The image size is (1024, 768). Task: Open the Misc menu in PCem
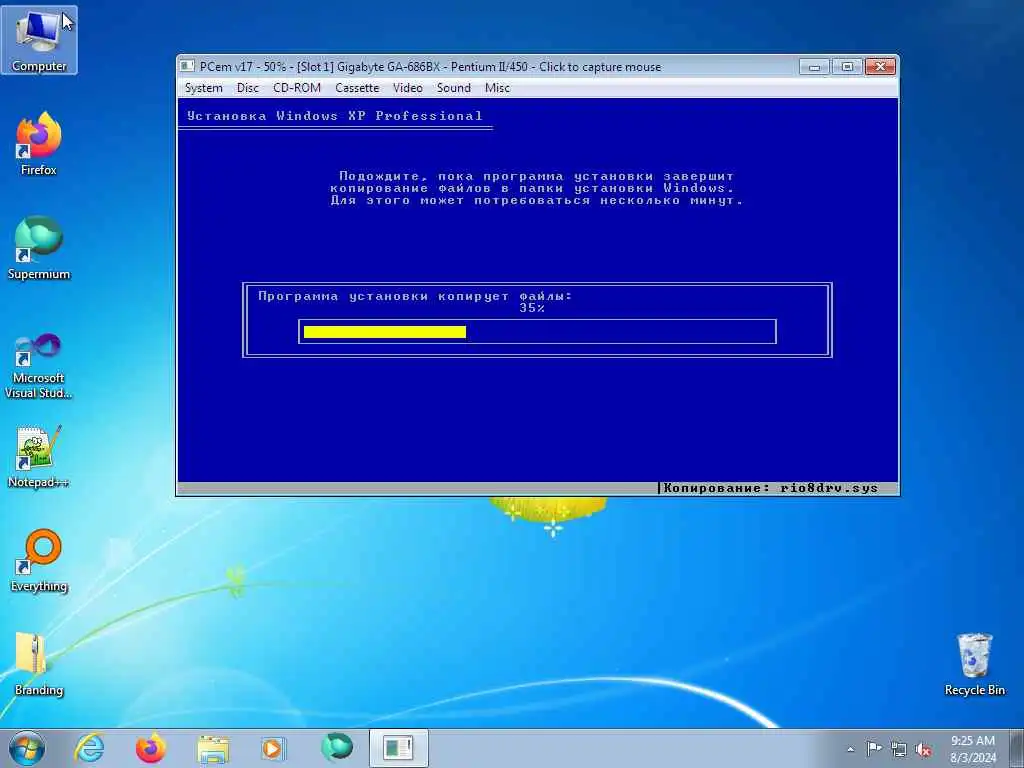click(497, 88)
